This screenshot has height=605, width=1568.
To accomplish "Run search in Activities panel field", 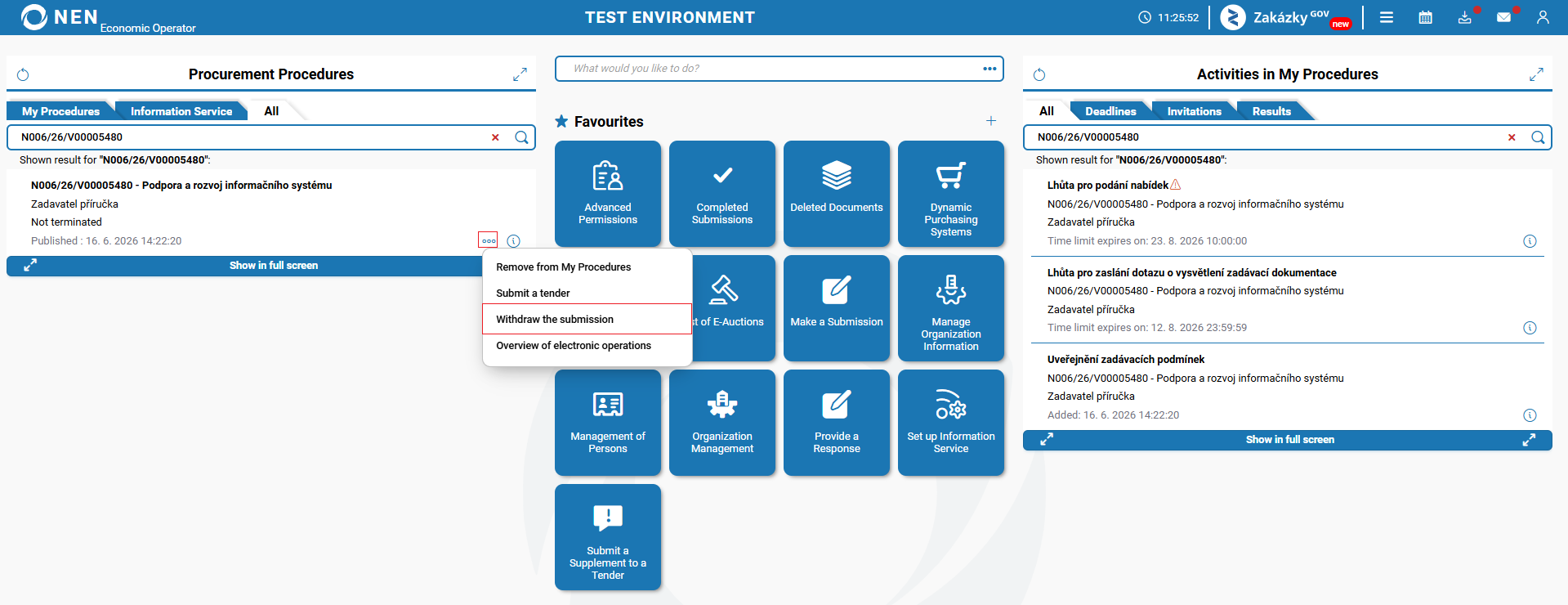I will pos(1538,137).
